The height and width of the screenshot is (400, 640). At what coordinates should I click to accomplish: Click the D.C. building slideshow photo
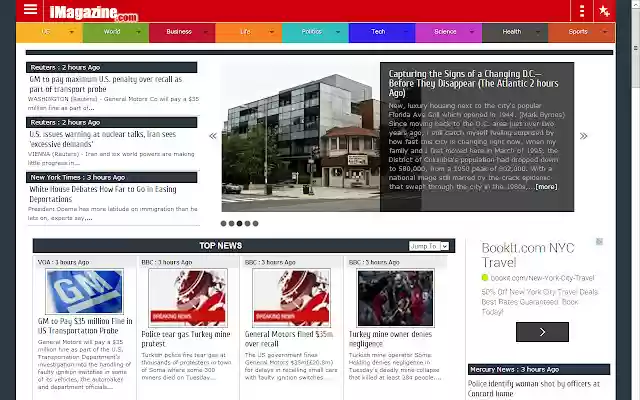(x=301, y=137)
